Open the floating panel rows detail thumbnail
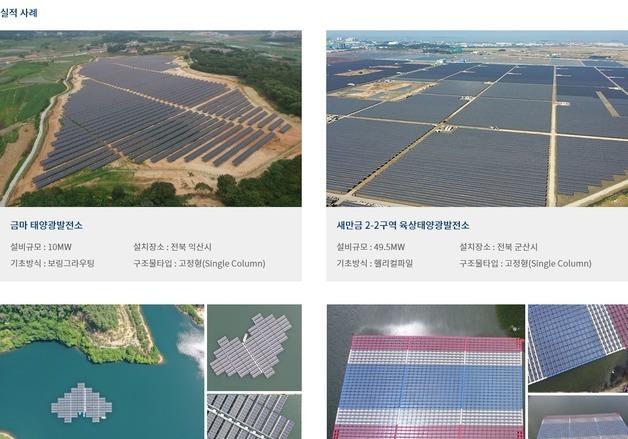 pyautogui.click(x=254, y=417)
